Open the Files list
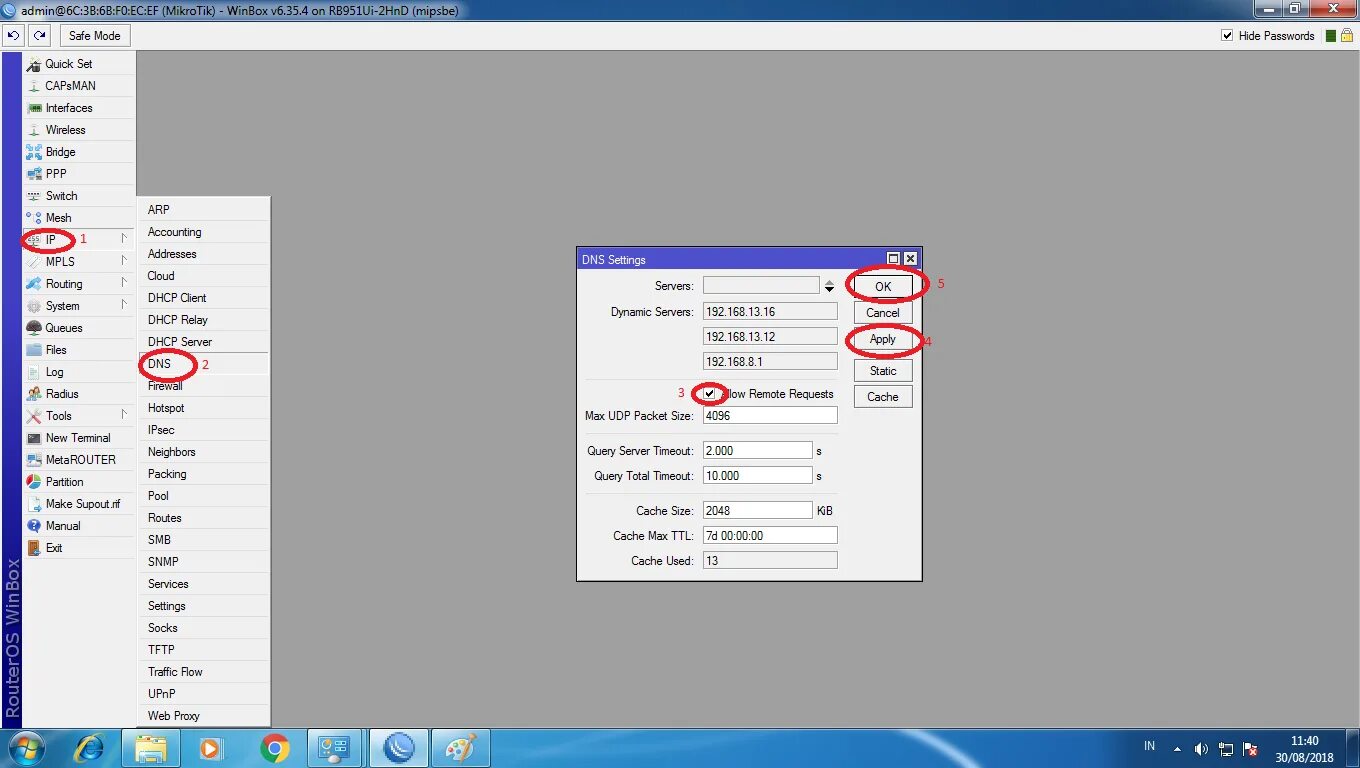The height and width of the screenshot is (768, 1360). pyautogui.click(x=79, y=349)
